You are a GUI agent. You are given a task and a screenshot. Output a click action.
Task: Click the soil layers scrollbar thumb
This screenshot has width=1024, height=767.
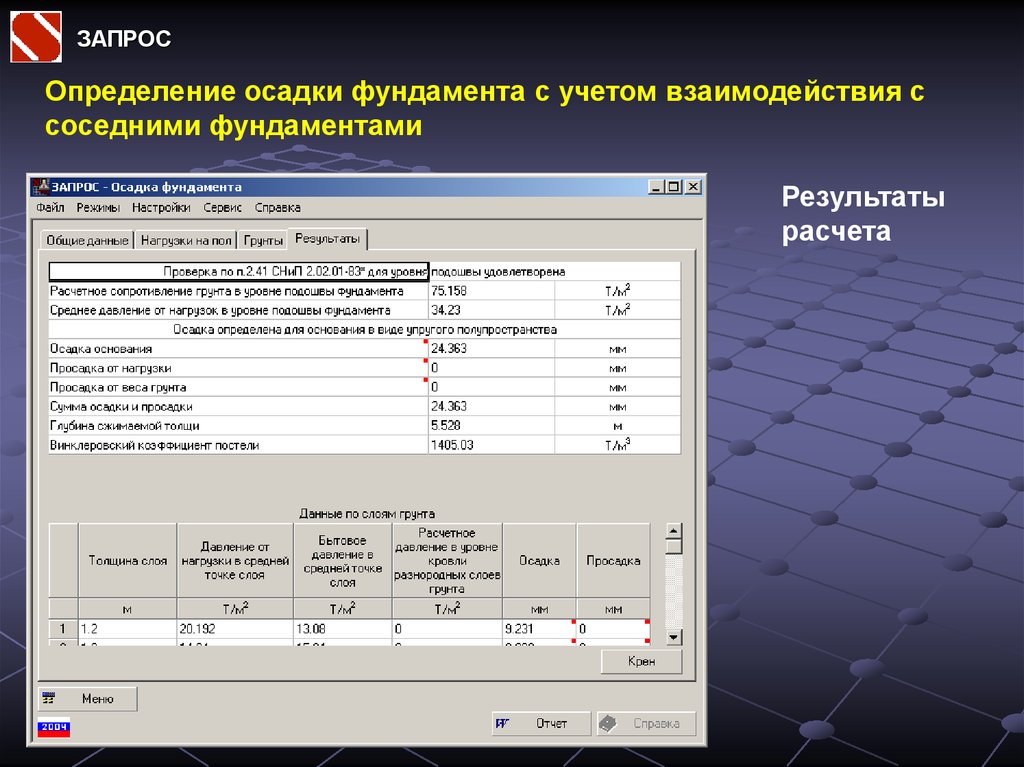(x=674, y=546)
